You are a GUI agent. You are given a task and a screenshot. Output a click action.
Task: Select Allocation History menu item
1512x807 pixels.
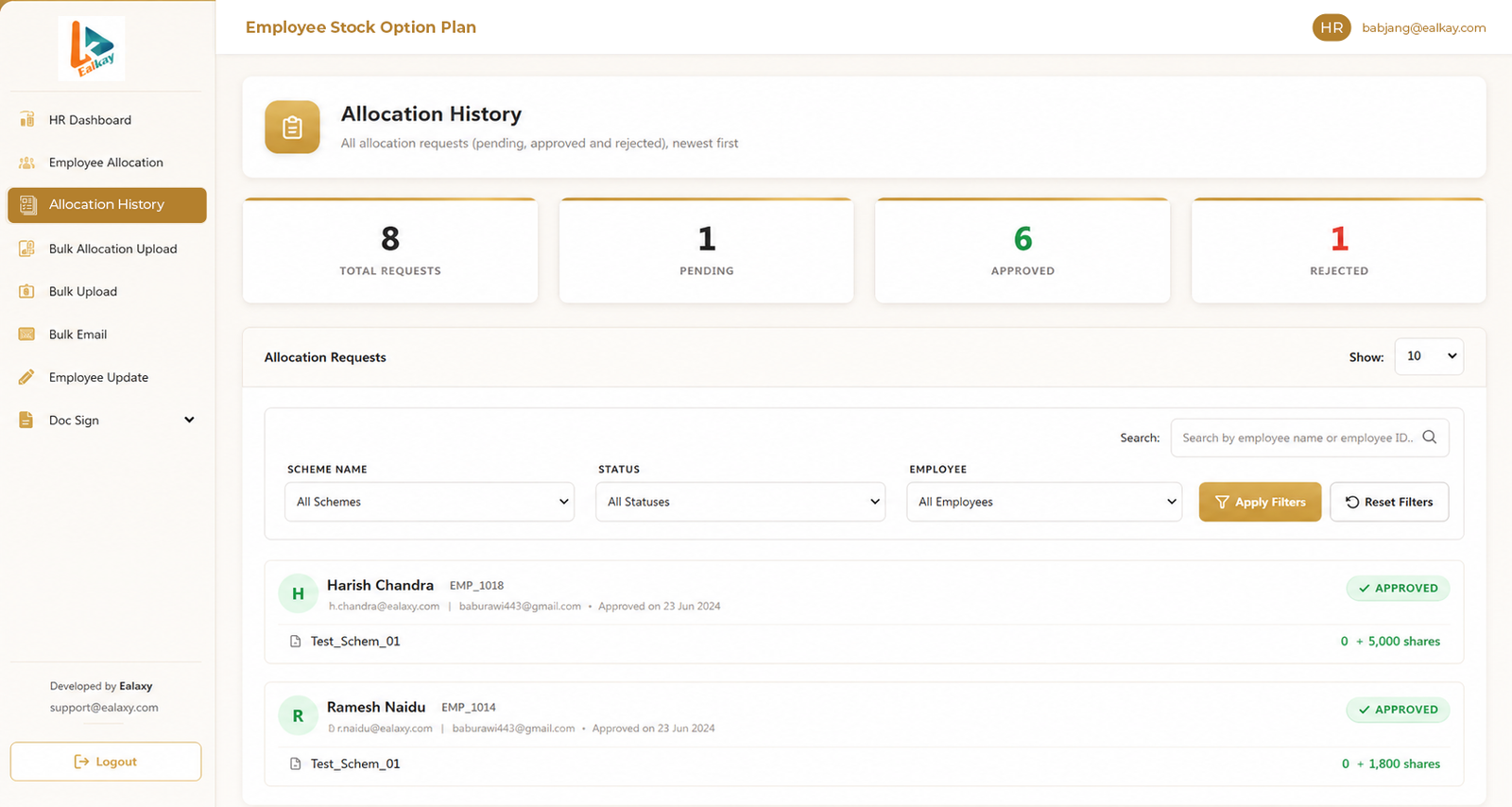click(107, 205)
